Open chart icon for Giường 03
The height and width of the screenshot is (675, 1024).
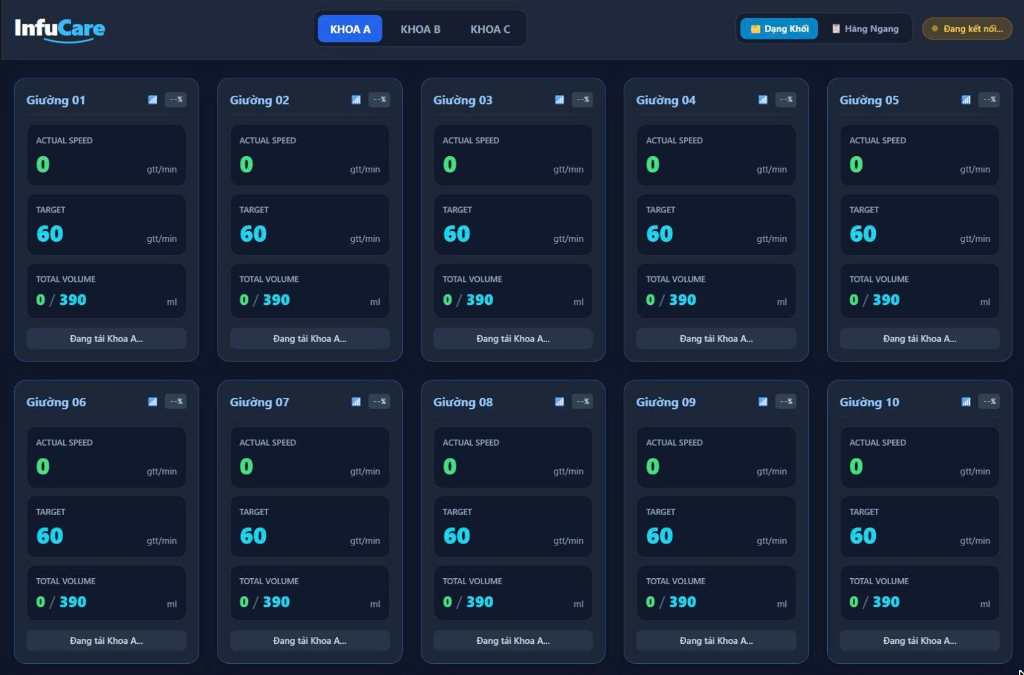point(560,100)
